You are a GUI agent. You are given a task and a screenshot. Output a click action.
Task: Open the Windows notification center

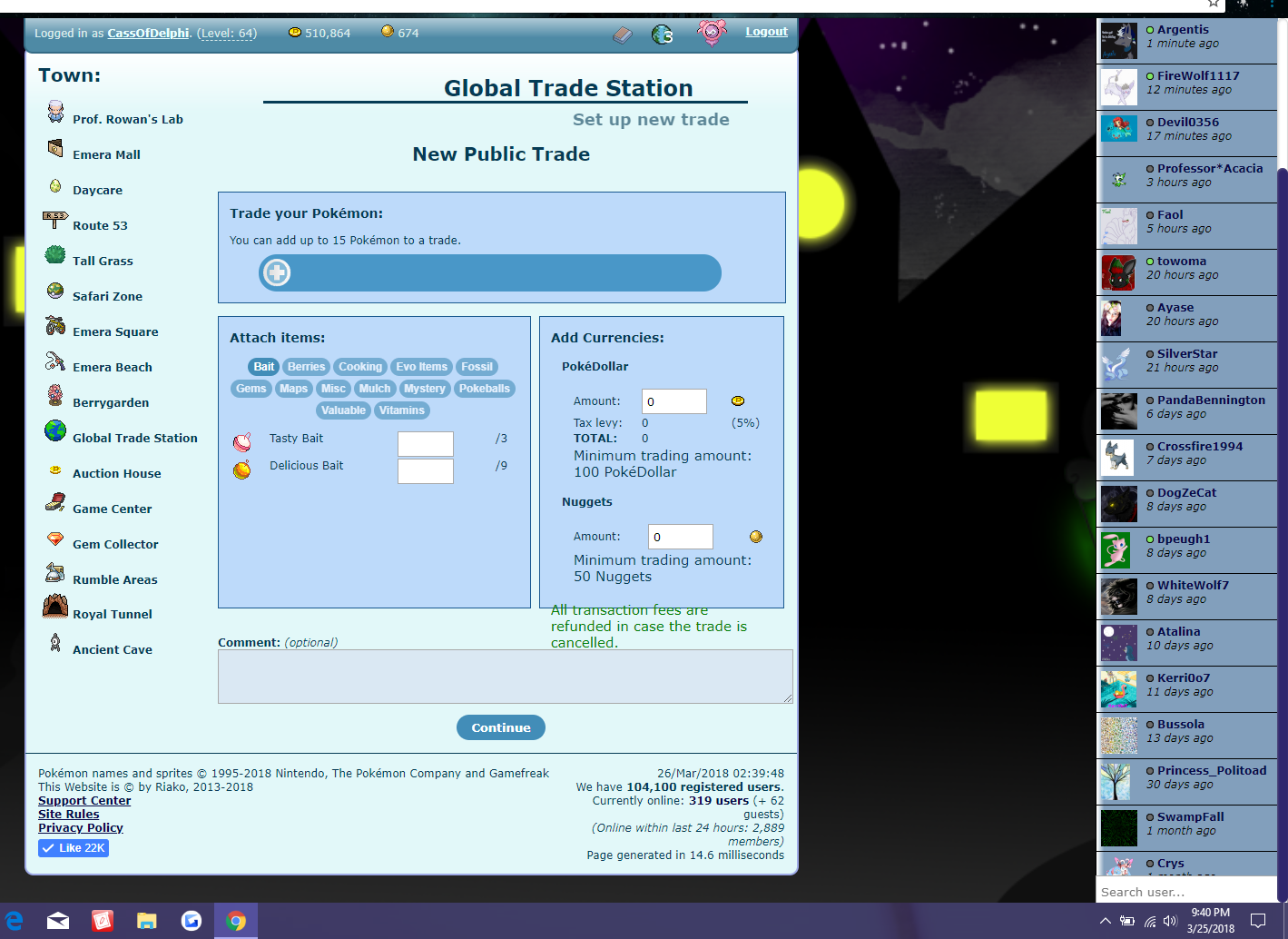[1258, 921]
